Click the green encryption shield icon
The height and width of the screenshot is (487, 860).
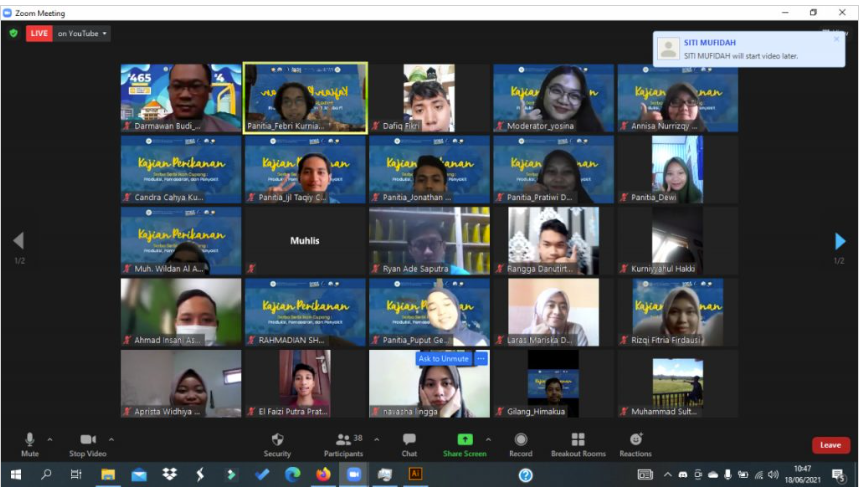13,33
